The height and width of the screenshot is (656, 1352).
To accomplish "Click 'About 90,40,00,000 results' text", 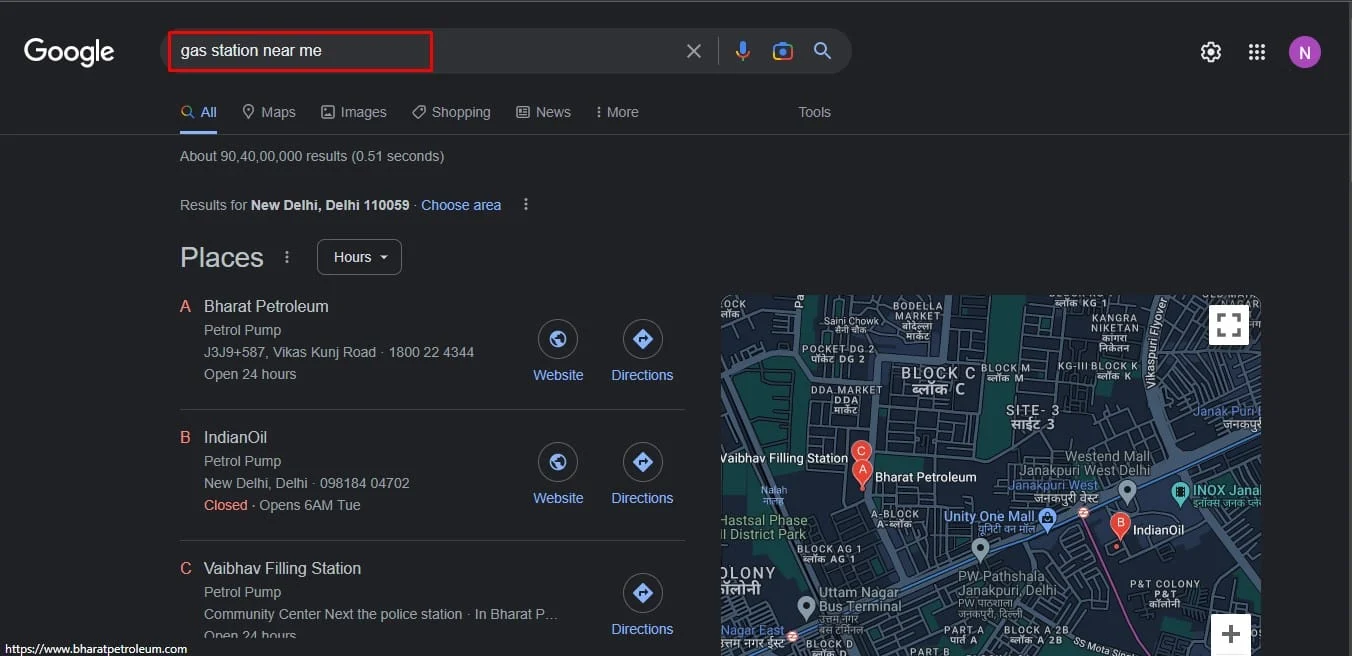I will point(264,156).
